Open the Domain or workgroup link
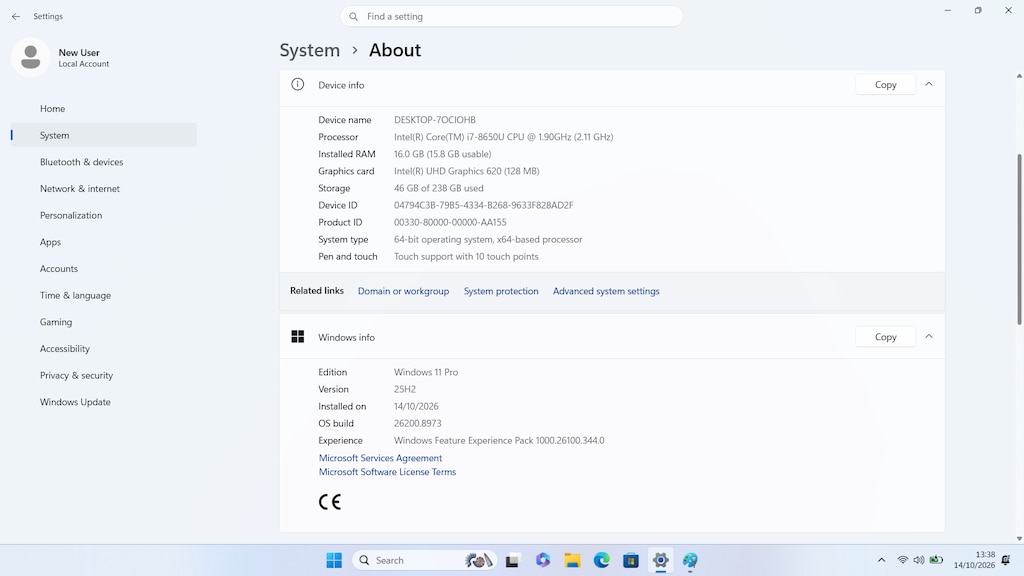This screenshot has height=576, width=1024. [x=403, y=291]
